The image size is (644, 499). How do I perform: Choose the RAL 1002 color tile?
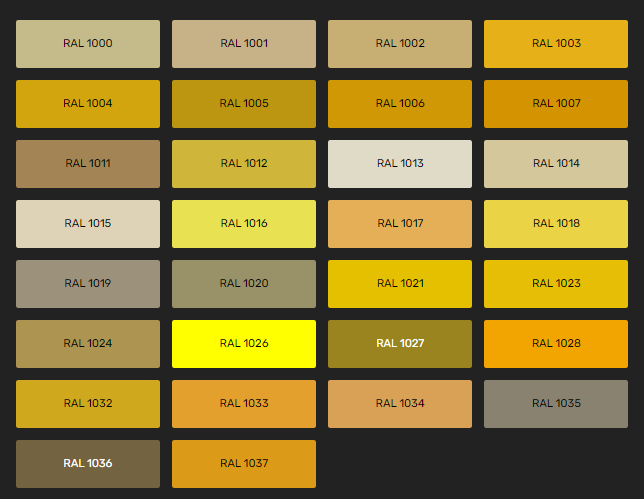click(x=400, y=44)
